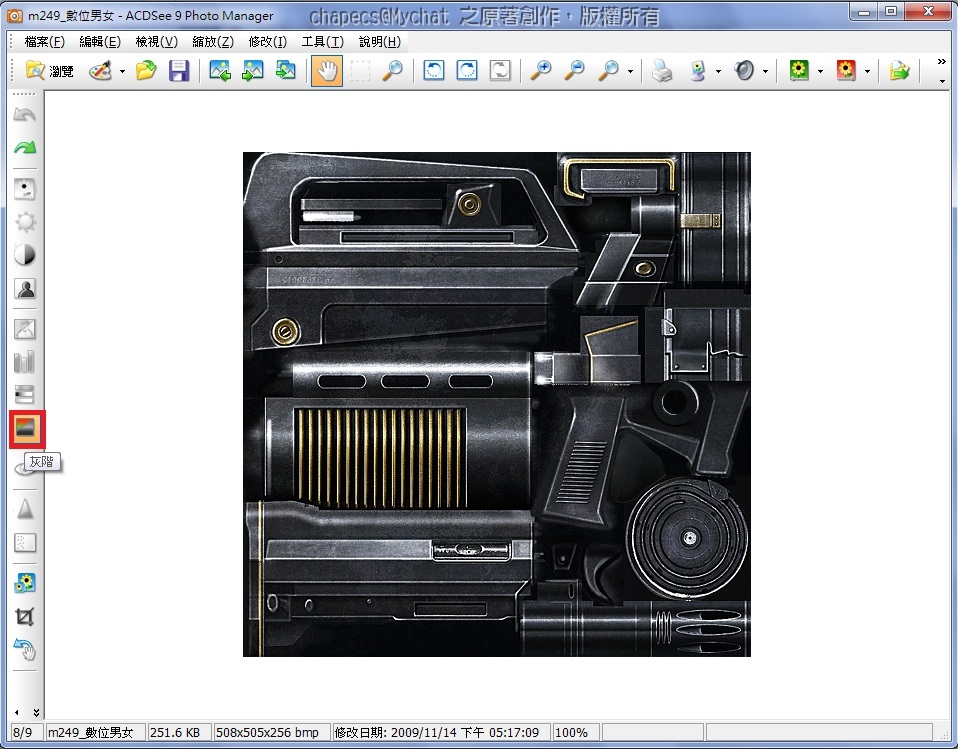The width and height of the screenshot is (958, 749).
Task: Select the crop tool
Action: (25, 616)
